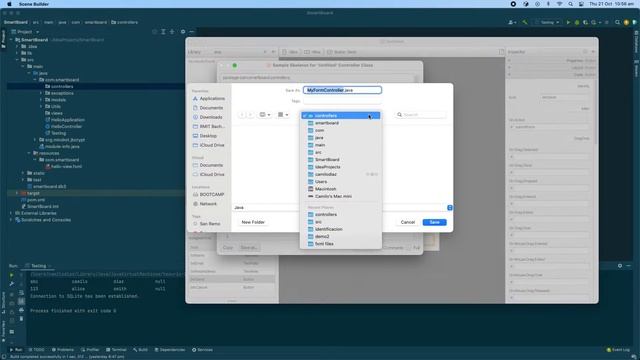Select smartboard folder in path popup
Image resolution: width=640 pixels, height=360 pixels.
tap(340, 123)
